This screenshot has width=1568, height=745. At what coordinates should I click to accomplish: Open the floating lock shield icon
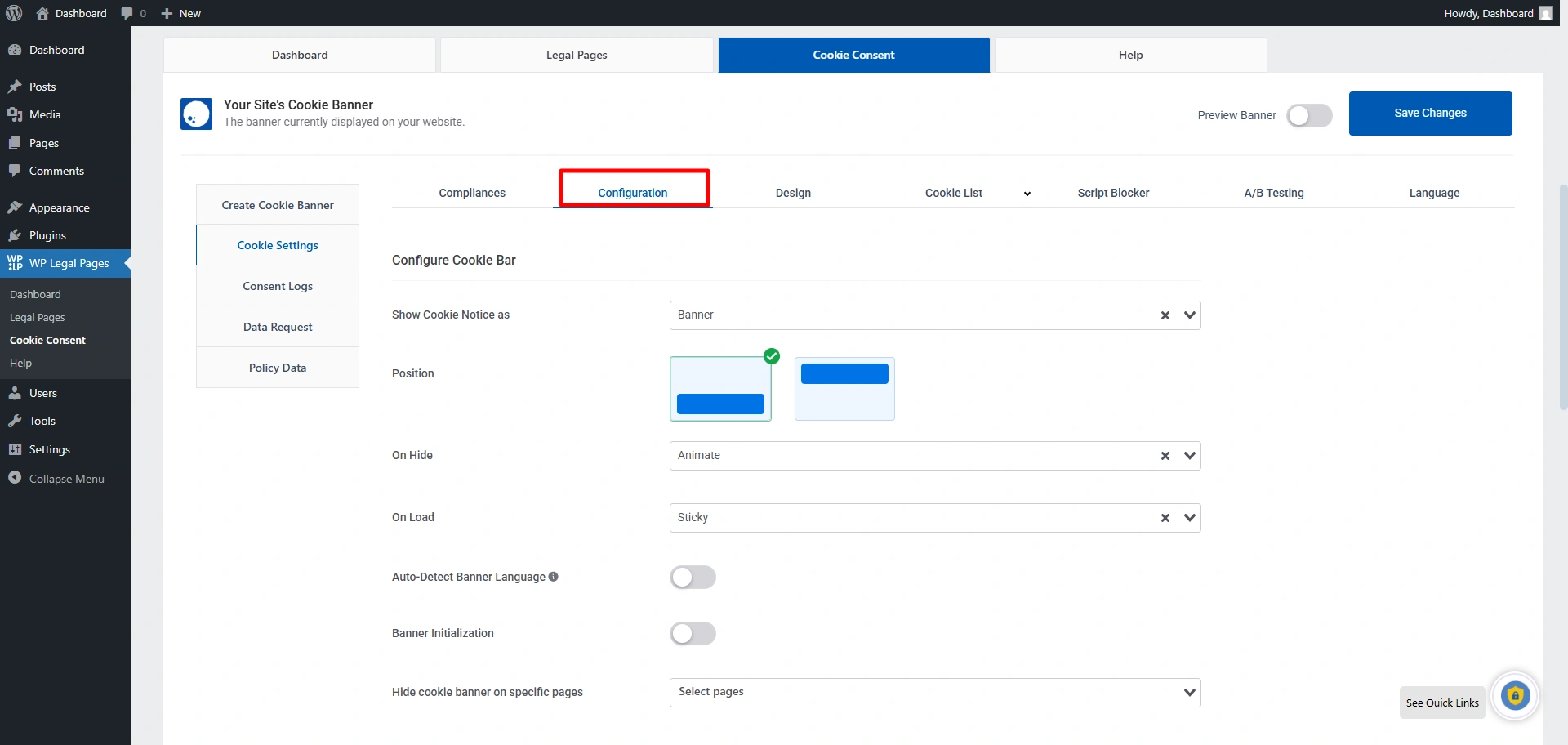click(x=1515, y=696)
